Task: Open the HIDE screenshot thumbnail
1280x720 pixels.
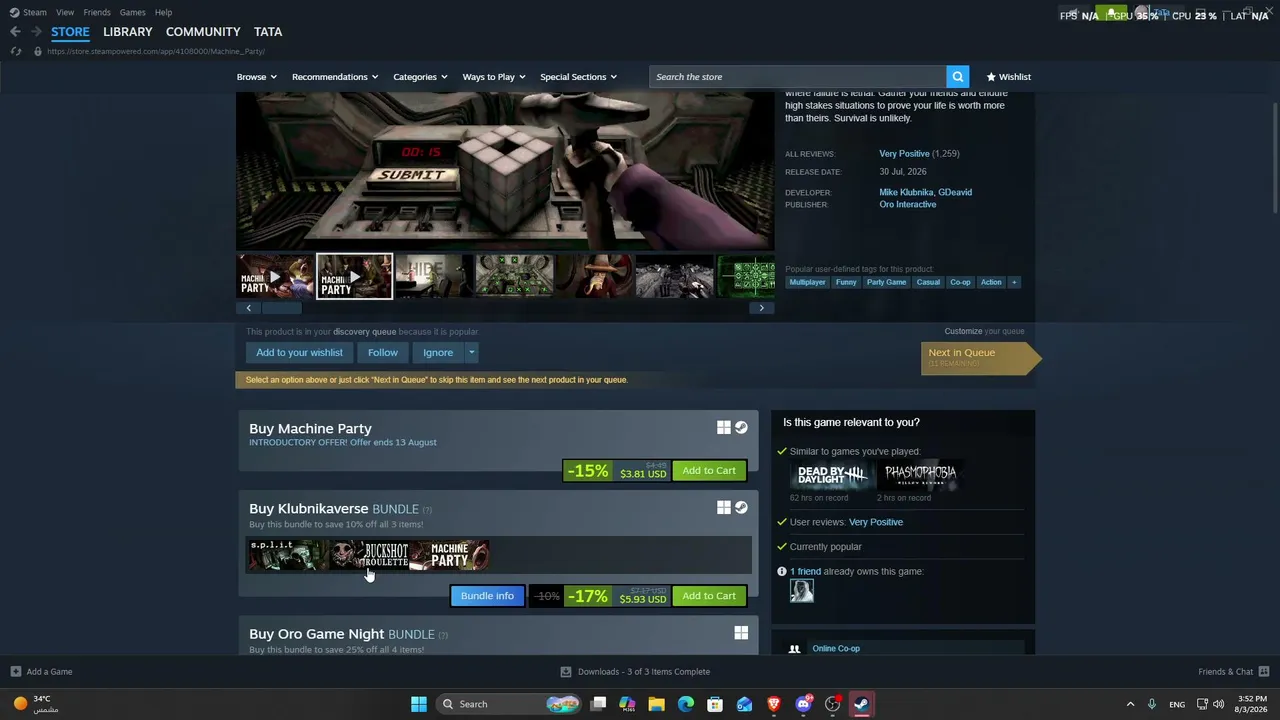Action: pos(434,277)
